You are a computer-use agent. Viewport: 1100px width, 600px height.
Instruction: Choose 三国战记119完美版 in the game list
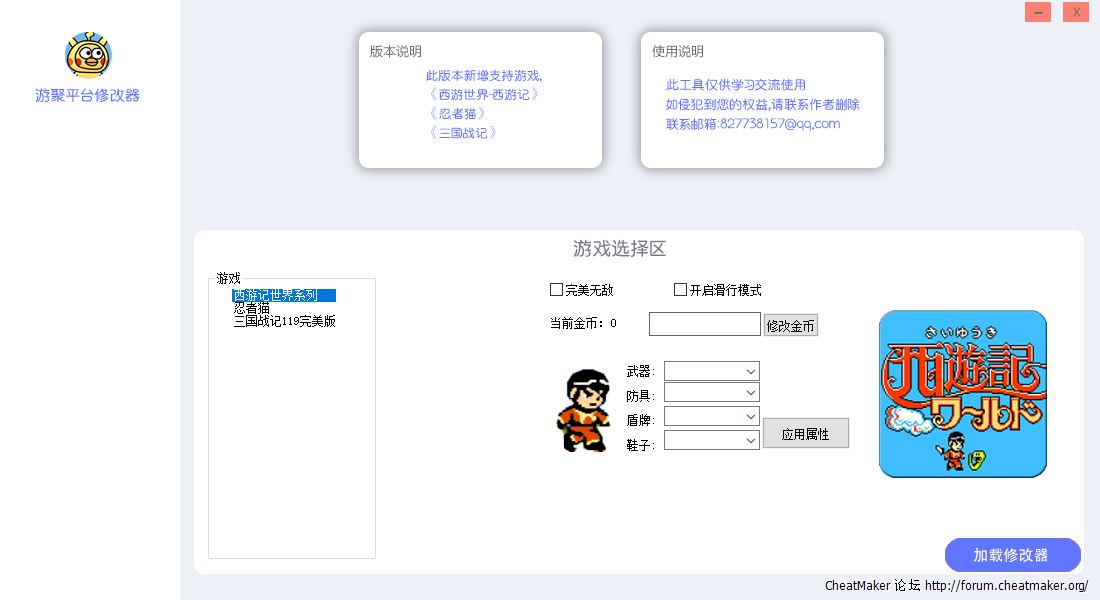coord(284,321)
